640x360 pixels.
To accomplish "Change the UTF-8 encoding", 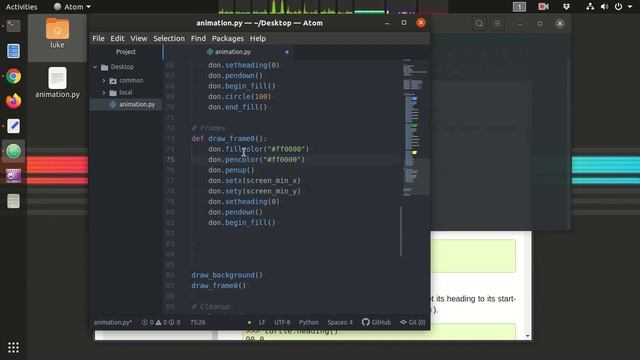I will tap(282, 322).
